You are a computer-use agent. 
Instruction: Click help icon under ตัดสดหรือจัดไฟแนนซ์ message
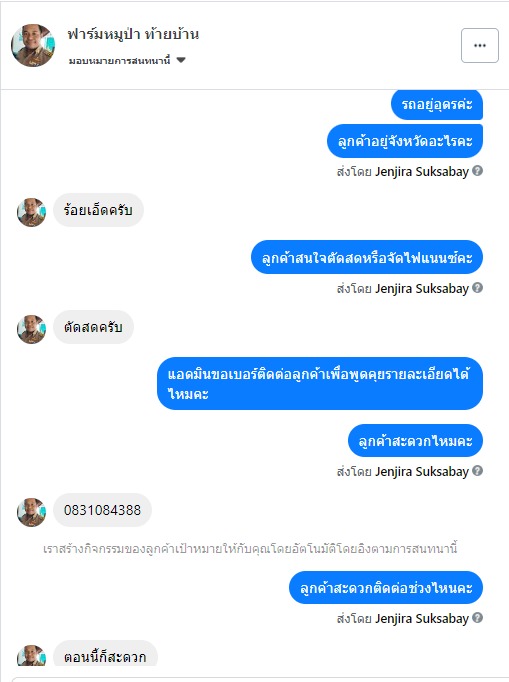pos(477,288)
